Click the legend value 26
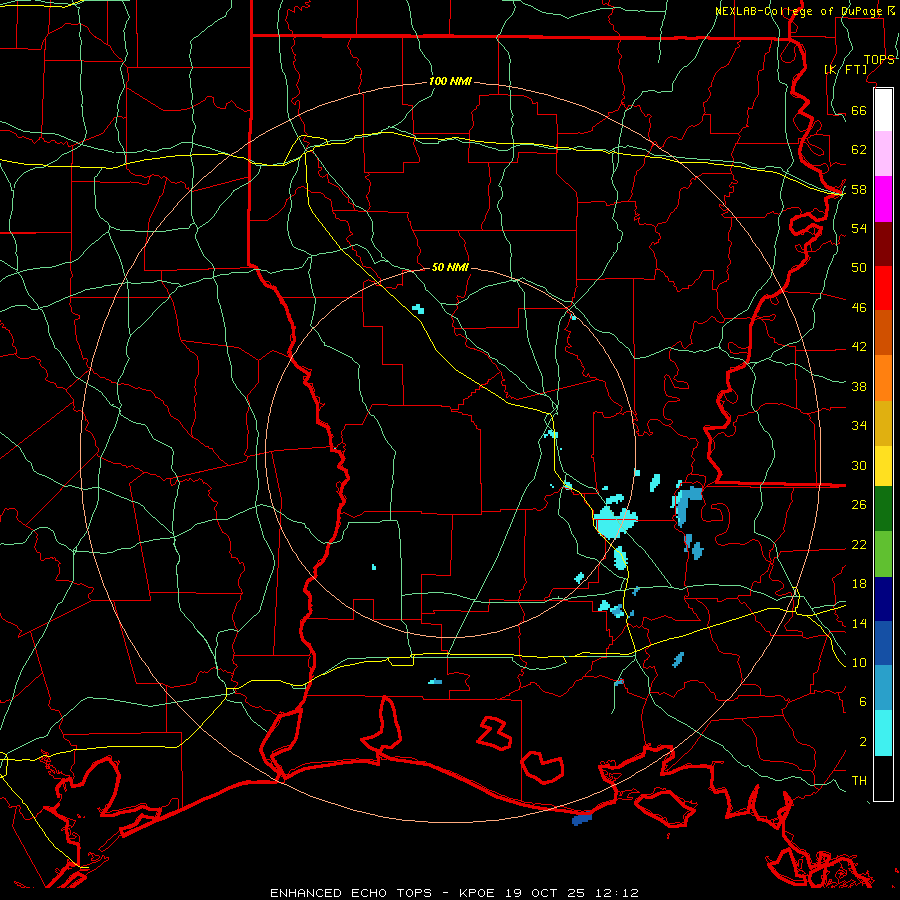 pos(859,505)
